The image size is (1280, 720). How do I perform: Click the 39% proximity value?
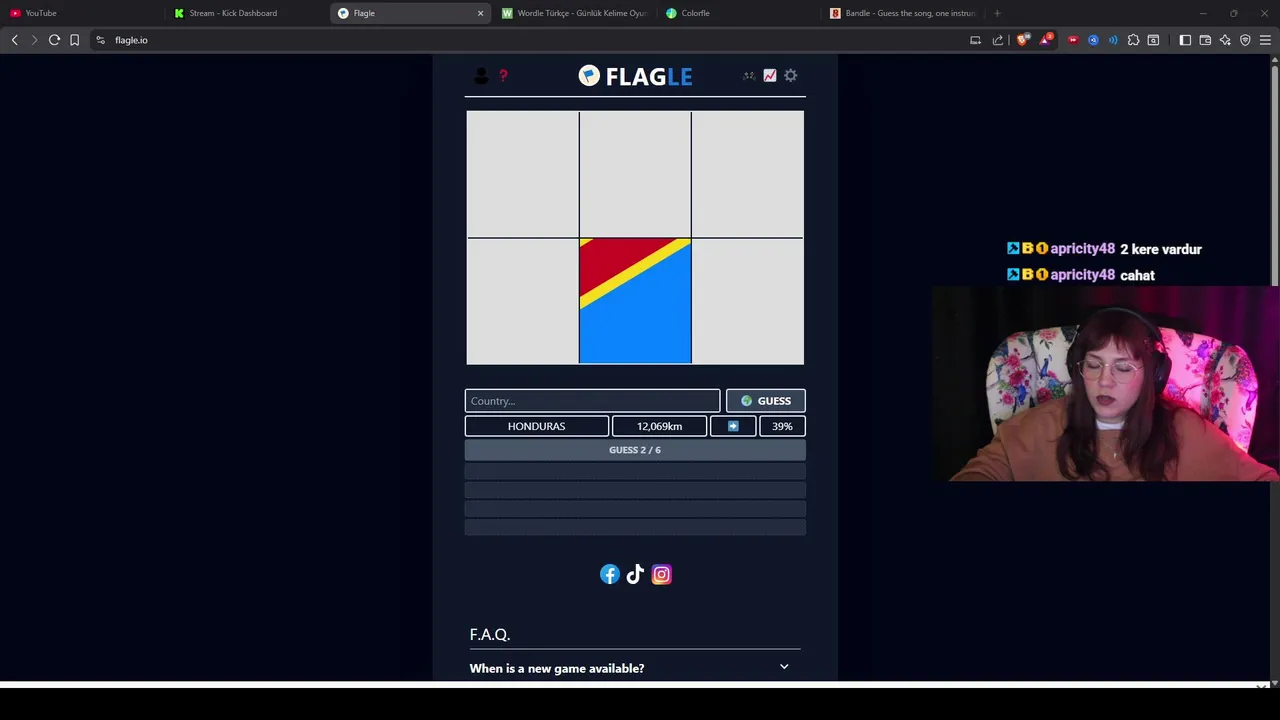(782, 426)
